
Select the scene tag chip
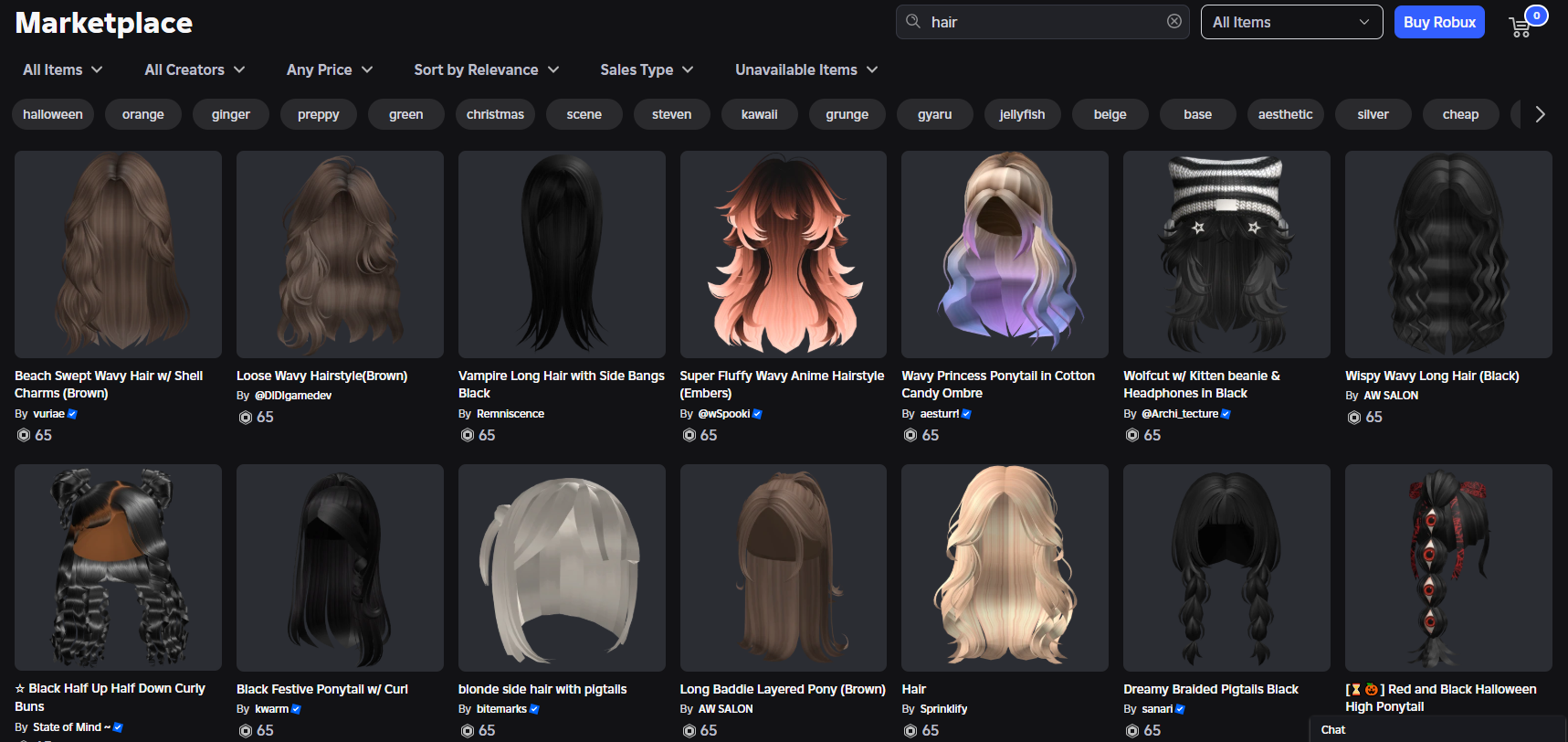click(x=584, y=114)
